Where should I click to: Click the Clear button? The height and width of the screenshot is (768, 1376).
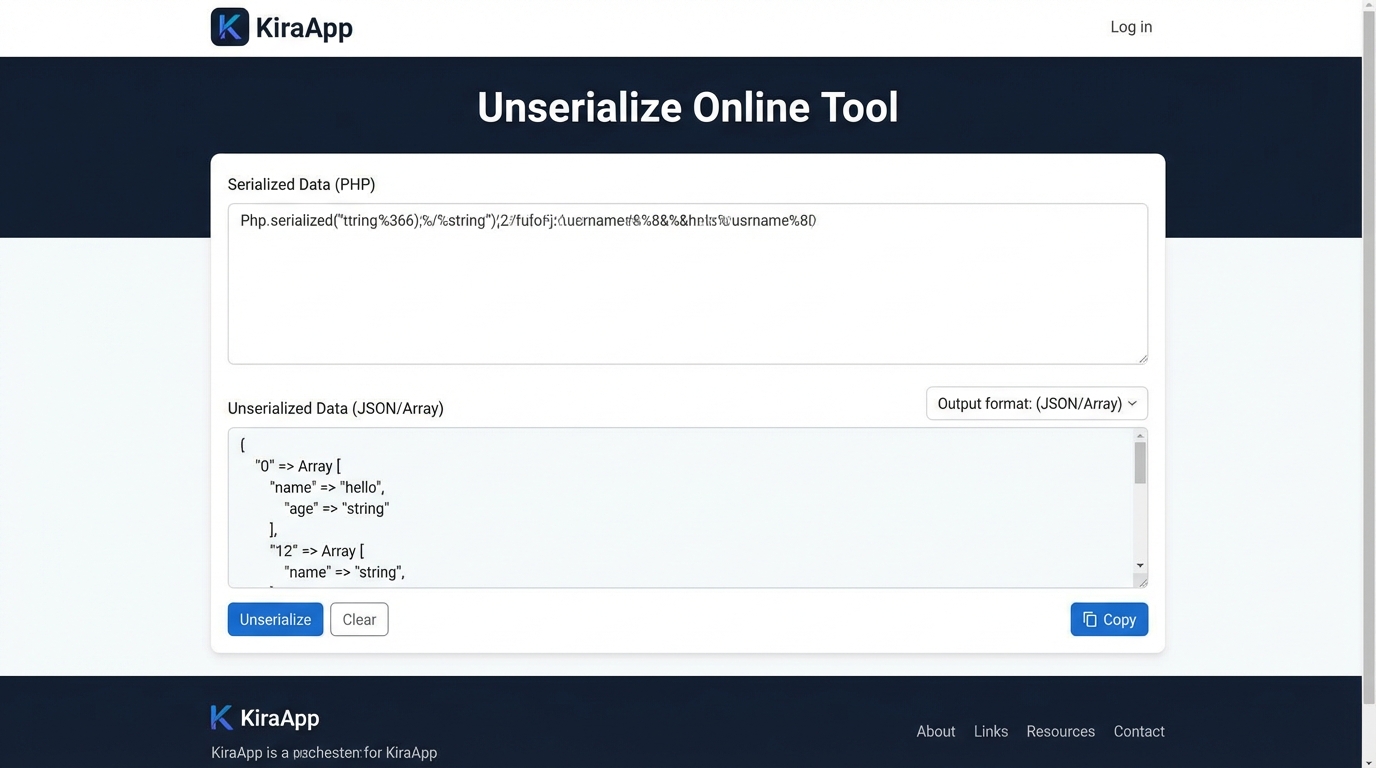359,619
